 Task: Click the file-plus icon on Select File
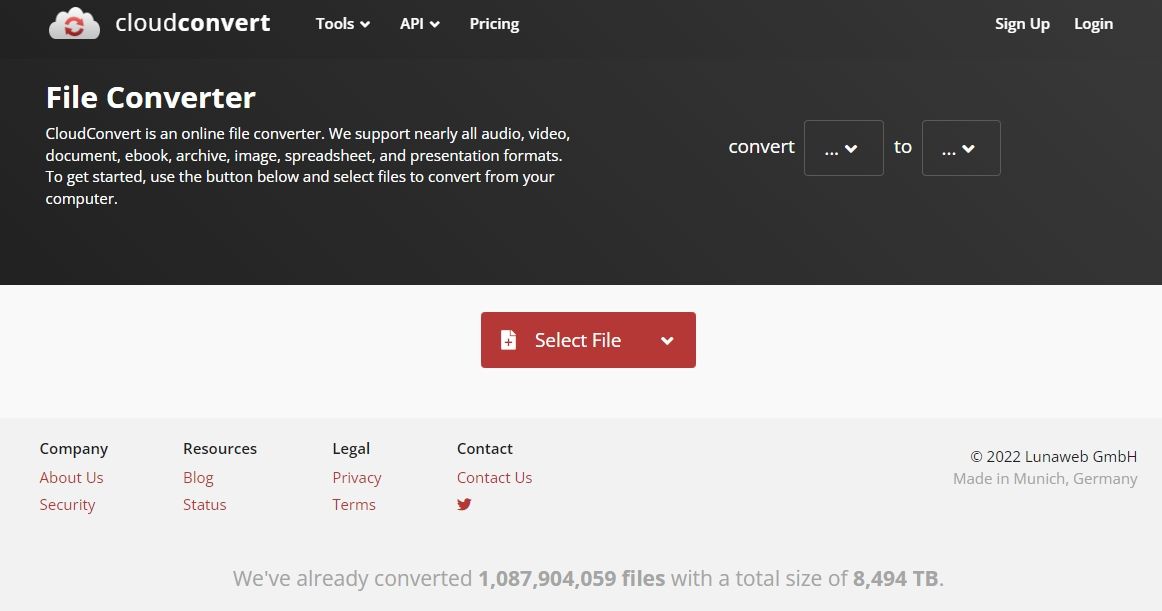508,340
